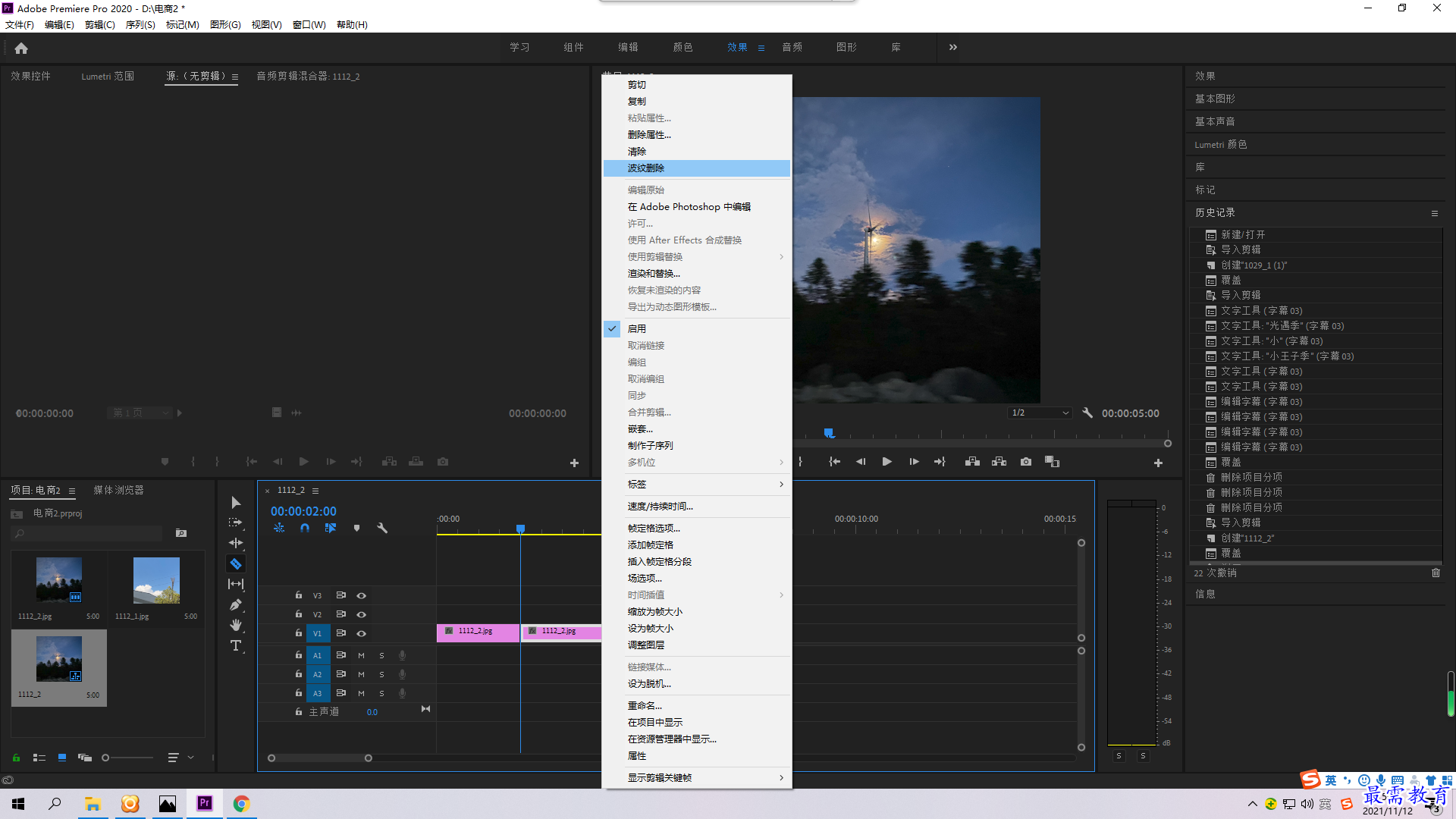Choose 复制 in context menu
Viewport: 1456px width, 819px height.
(x=696, y=101)
